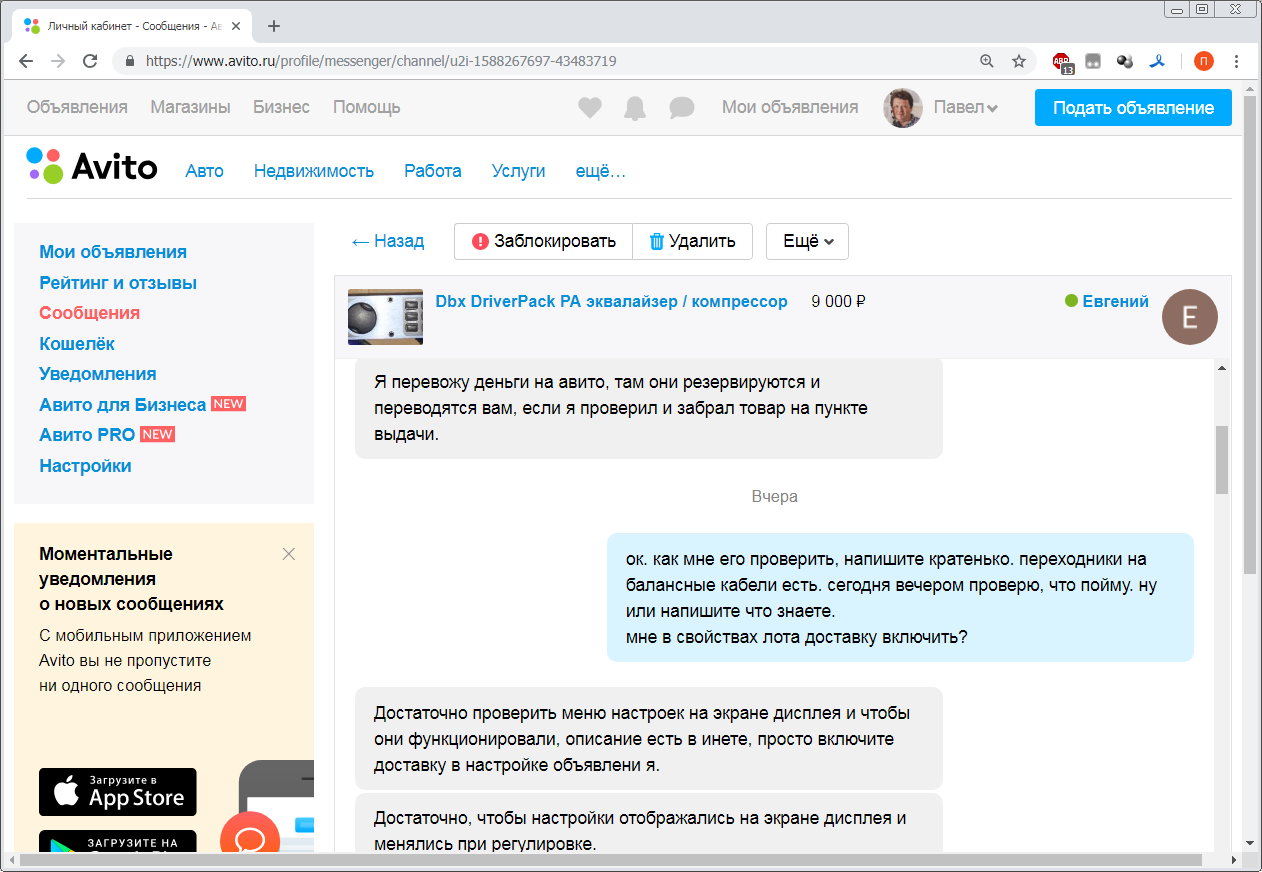Open the AdBlock extension icon
Image resolution: width=1262 pixels, height=872 pixels.
coord(1061,62)
